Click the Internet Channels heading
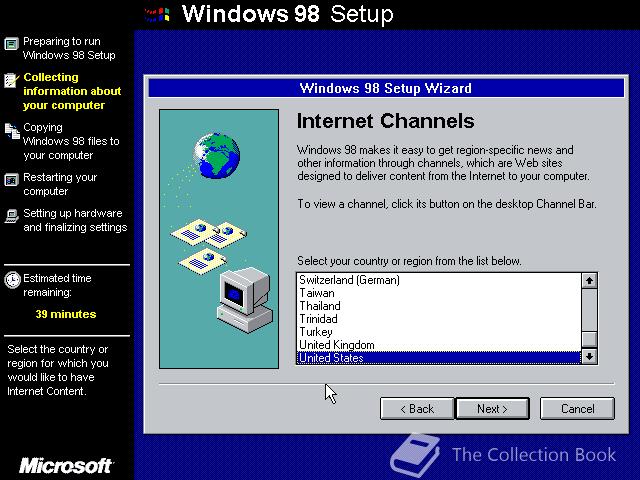 [x=385, y=121]
